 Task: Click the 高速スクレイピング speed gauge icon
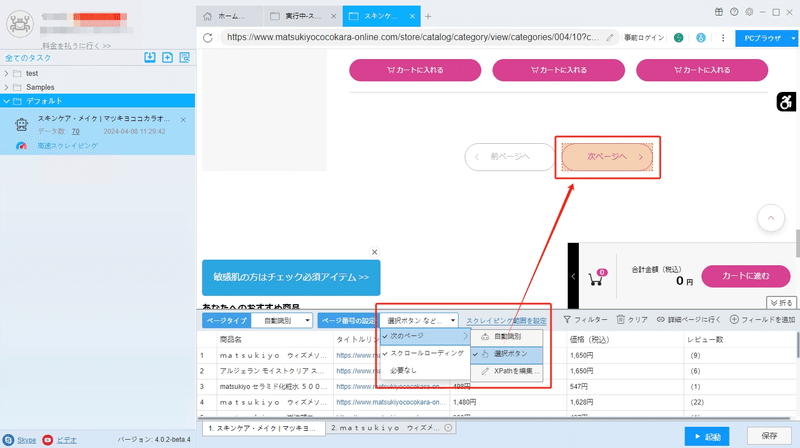click(x=21, y=146)
